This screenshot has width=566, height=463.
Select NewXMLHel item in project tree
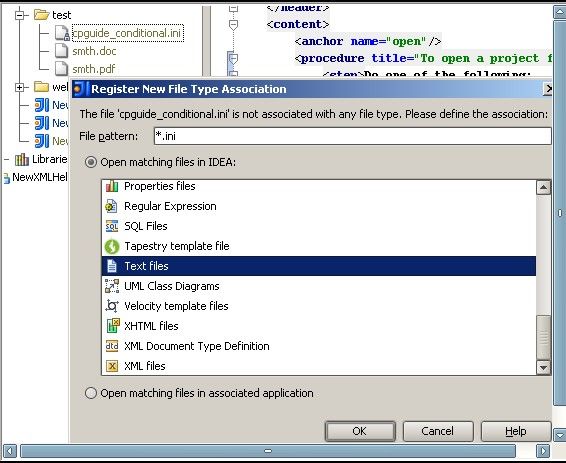click(x=40, y=177)
